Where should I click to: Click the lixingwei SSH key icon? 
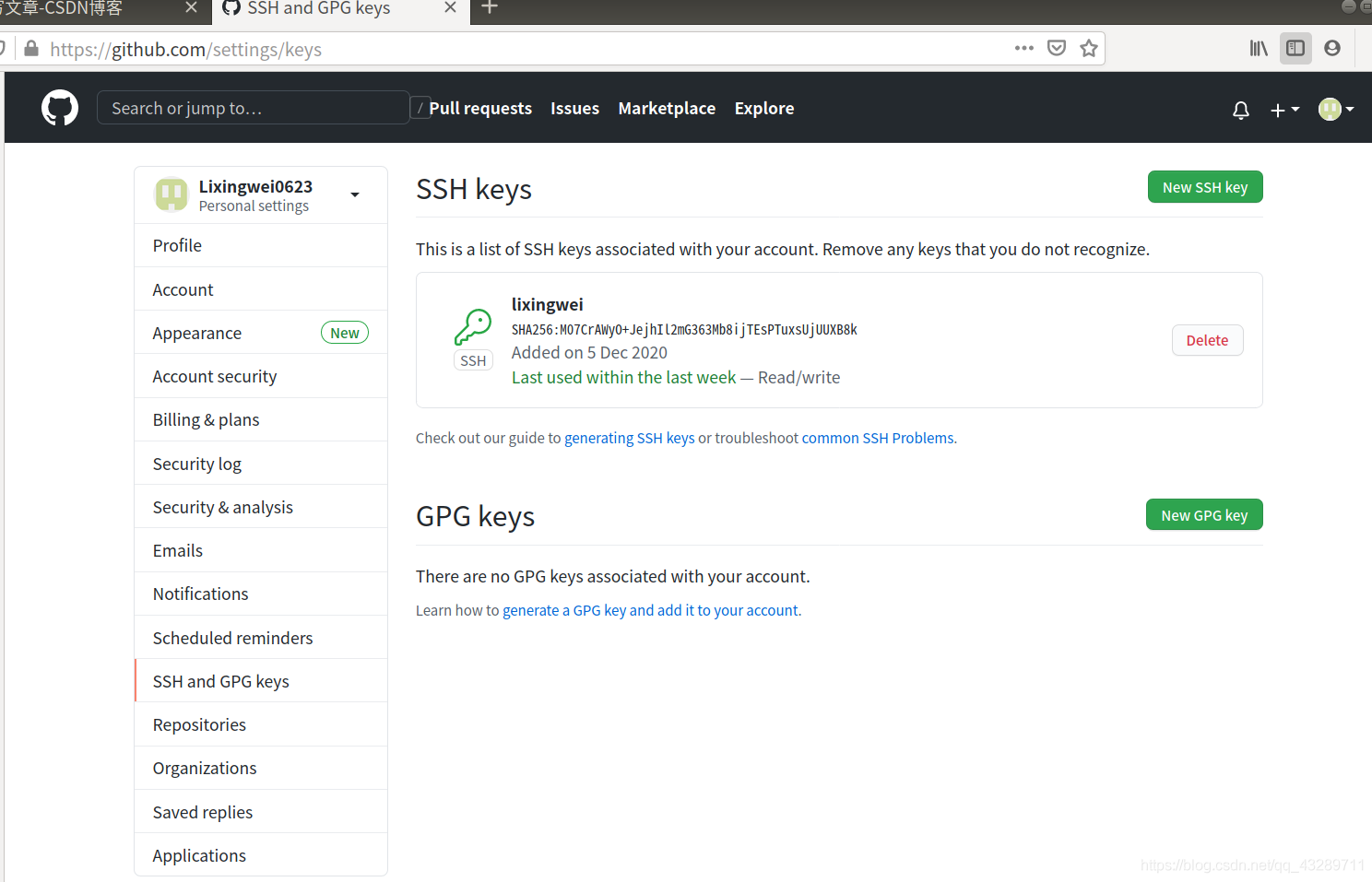[x=473, y=327]
